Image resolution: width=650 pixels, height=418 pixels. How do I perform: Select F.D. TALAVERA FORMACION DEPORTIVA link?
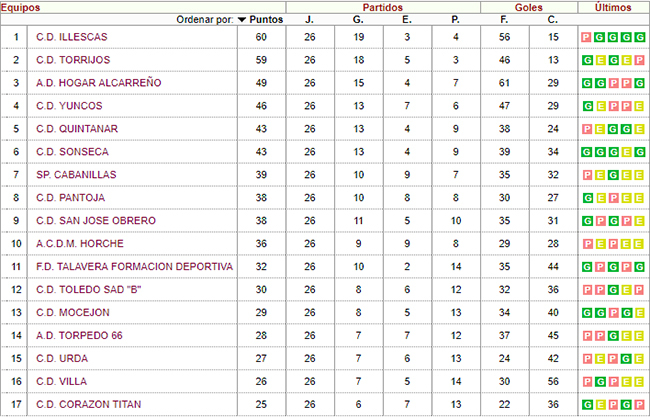click(x=134, y=267)
